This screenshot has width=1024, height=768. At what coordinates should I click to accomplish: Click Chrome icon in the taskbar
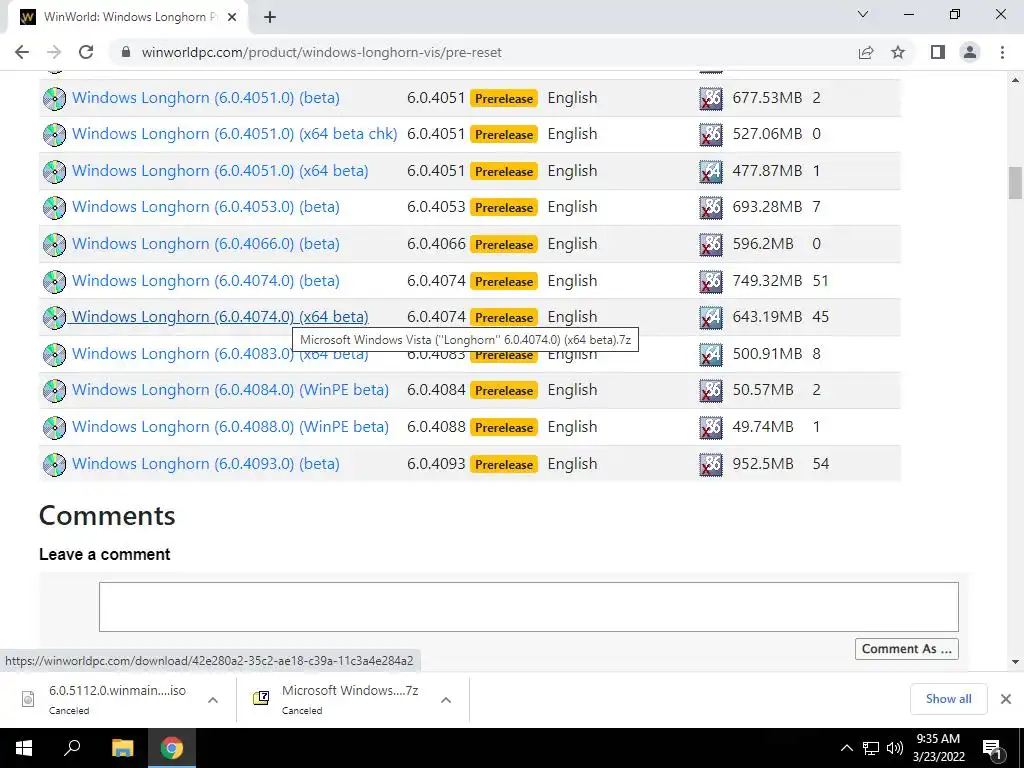click(x=172, y=748)
